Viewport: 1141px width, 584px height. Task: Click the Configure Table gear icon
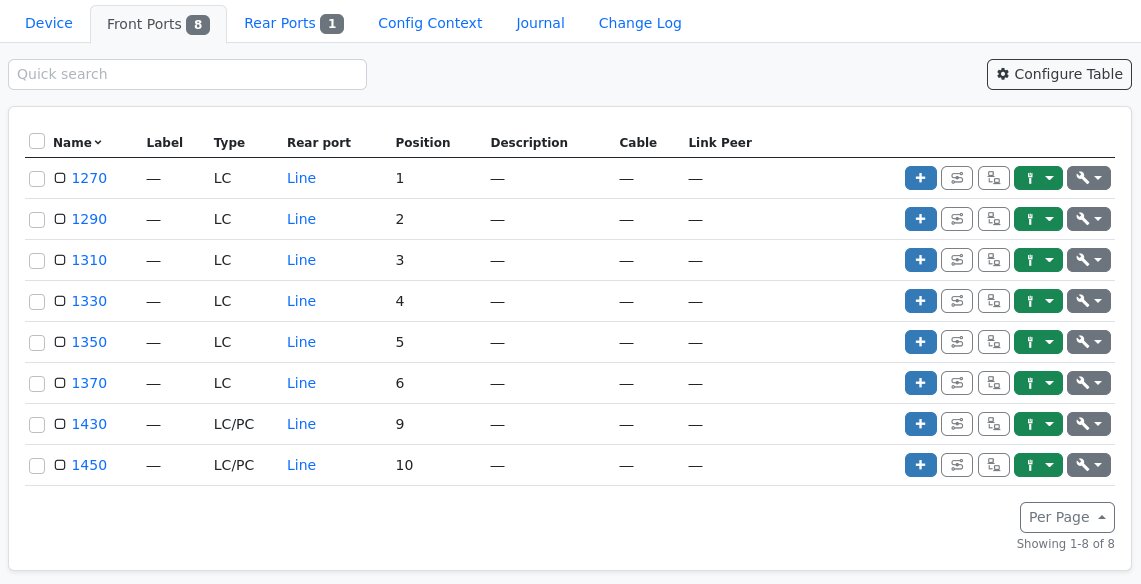(1059, 74)
